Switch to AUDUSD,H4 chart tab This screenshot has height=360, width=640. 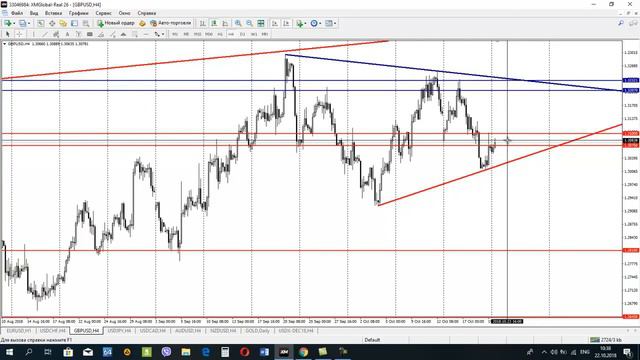(x=188, y=331)
